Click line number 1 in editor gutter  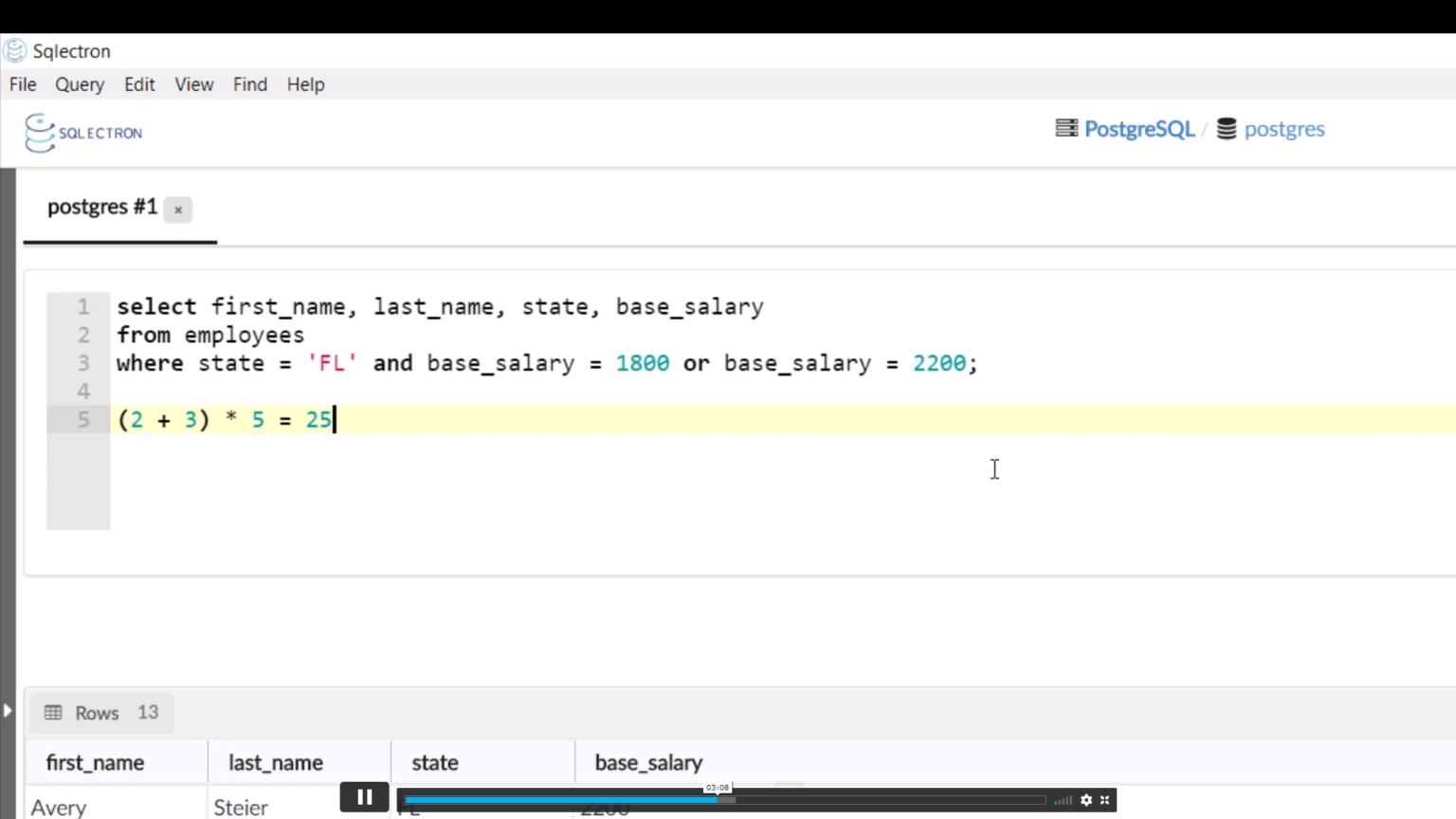(x=83, y=306)
